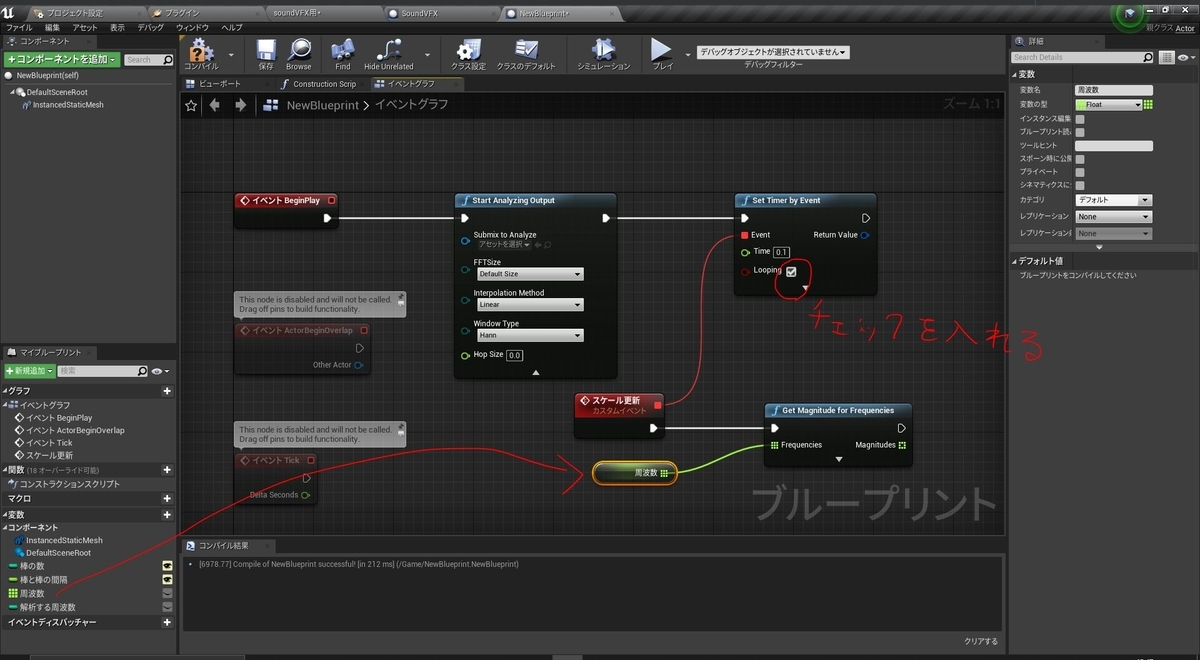
Task: Enable スポーン時に公開 checkbox
Action: tap(1080, 159)
